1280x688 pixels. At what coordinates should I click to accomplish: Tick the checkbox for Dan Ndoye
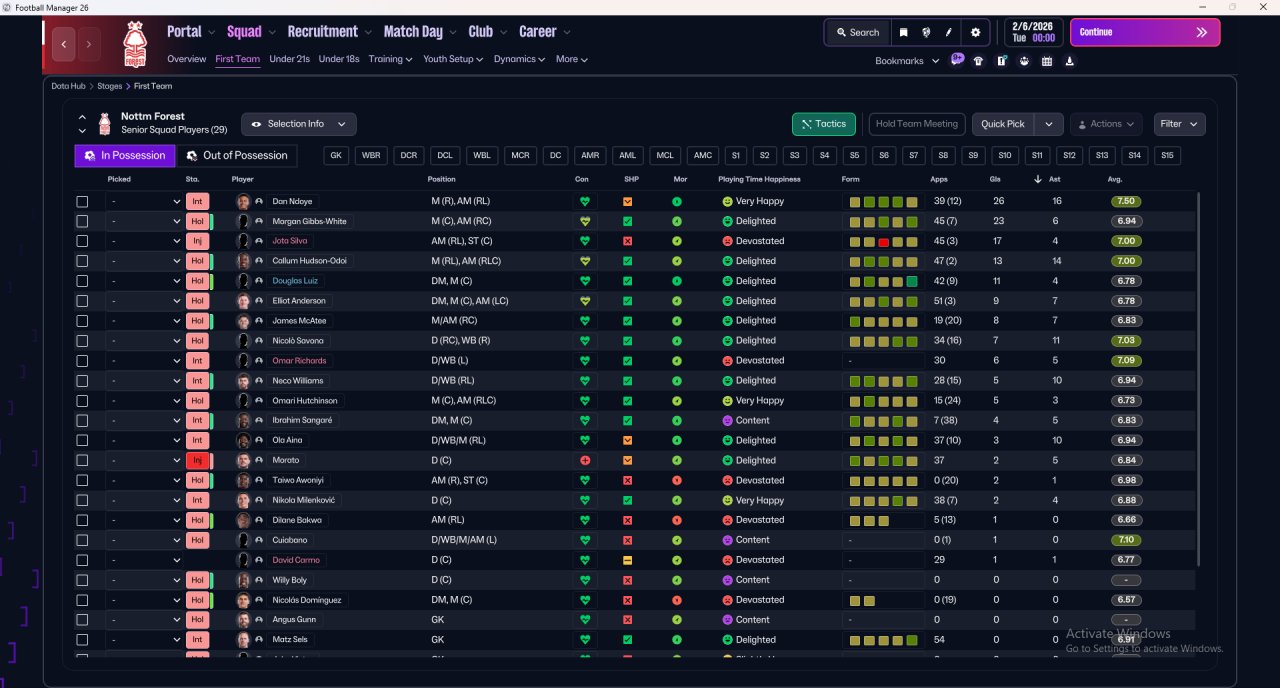click(82, 201)
